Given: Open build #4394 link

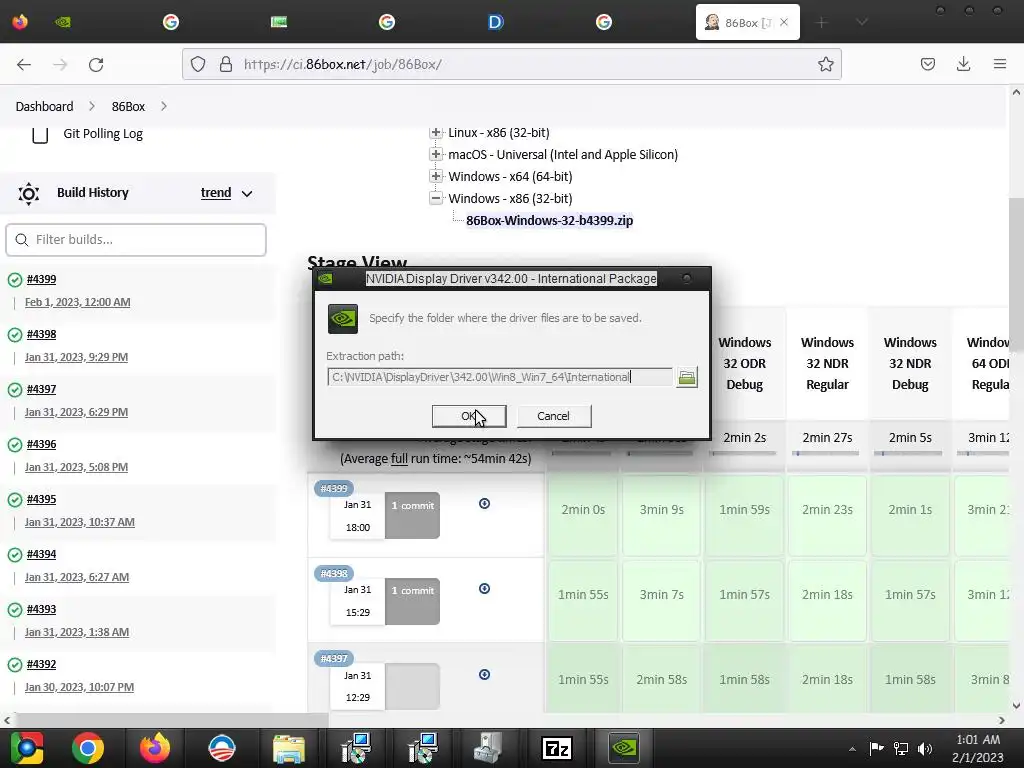Looking at the screenshot, I should [x=41, y=554].
